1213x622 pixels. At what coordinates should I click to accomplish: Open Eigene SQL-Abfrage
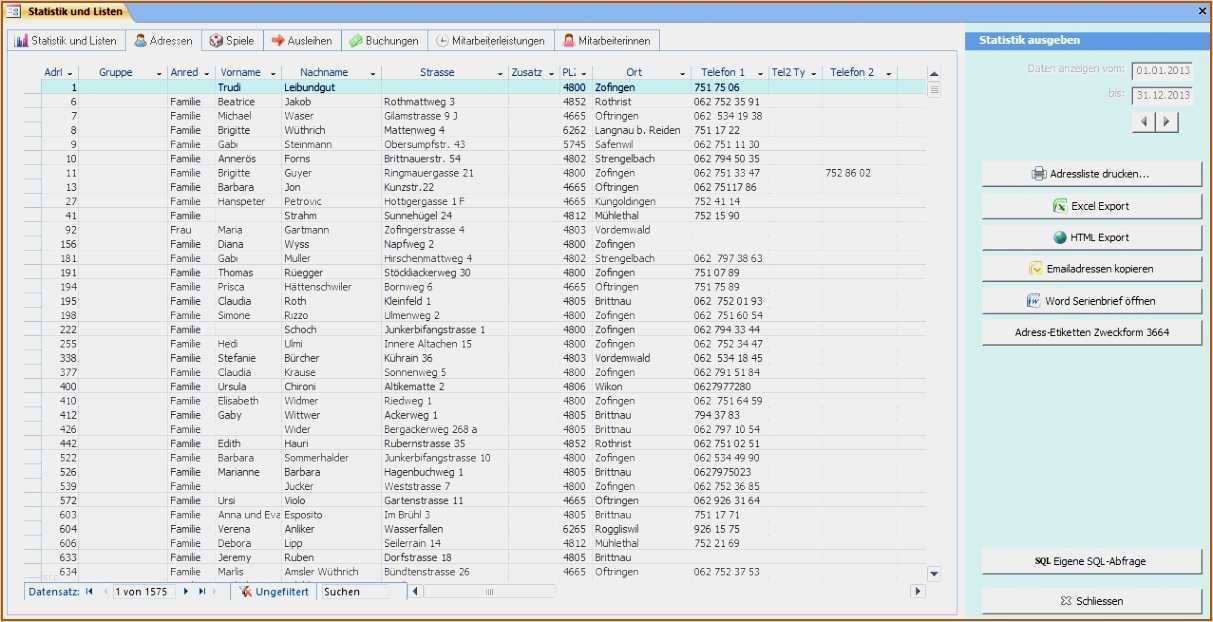1091,561
